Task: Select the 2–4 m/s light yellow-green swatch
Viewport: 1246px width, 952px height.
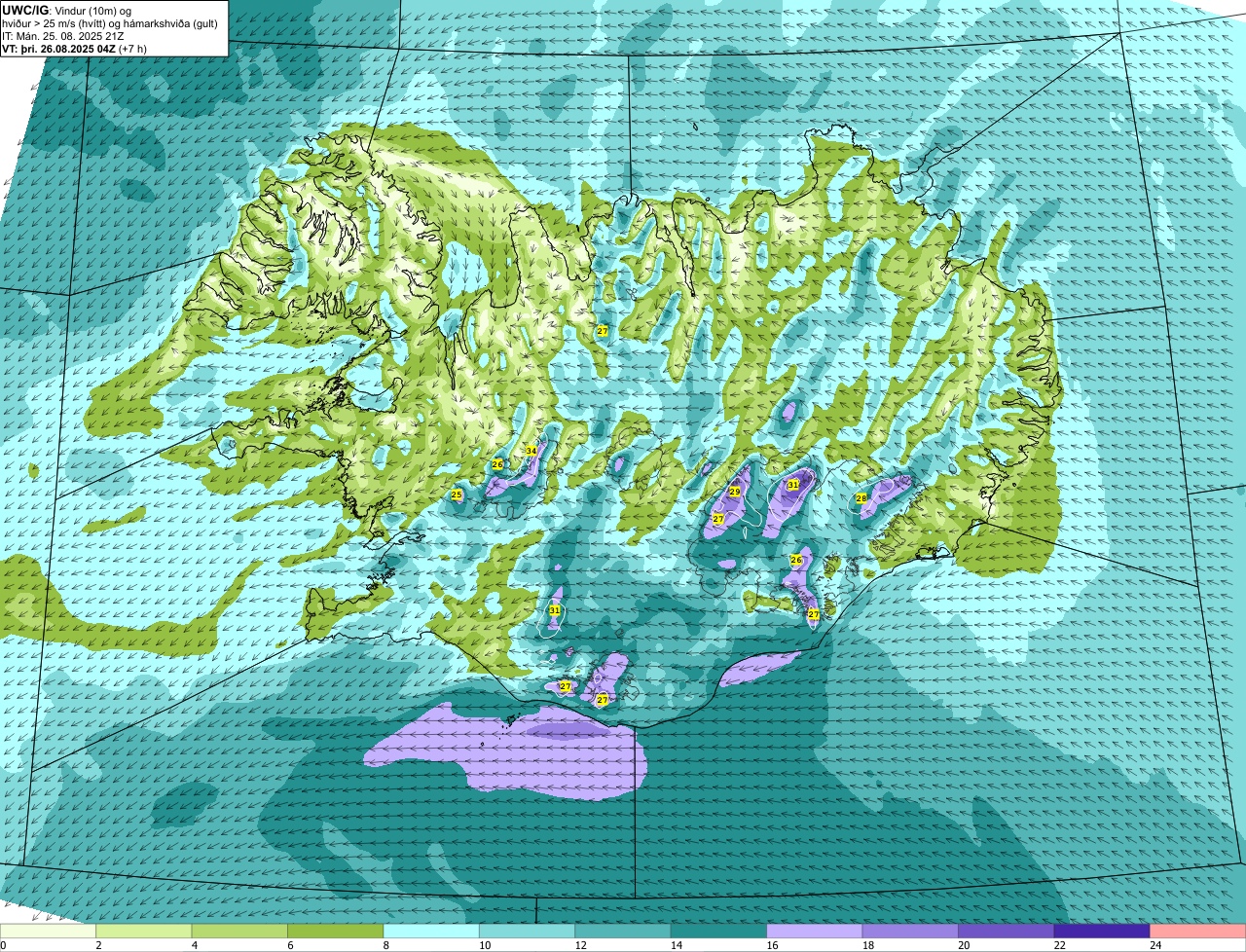Action: click(x=144, y=932)
